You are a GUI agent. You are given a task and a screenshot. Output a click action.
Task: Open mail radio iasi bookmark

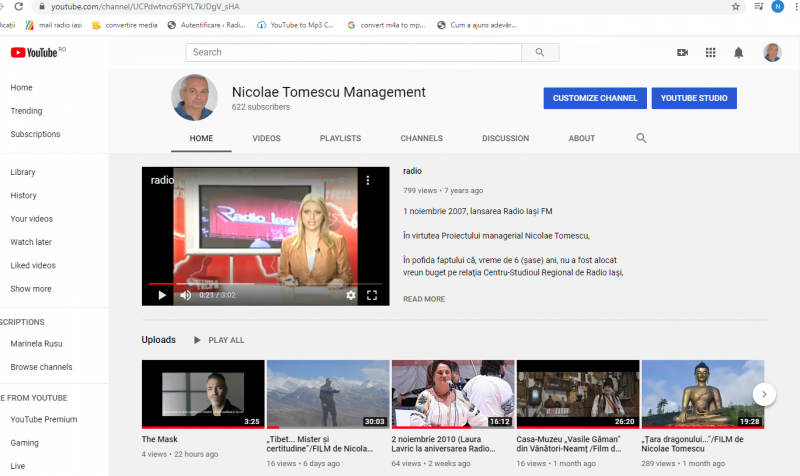(54, 25)
